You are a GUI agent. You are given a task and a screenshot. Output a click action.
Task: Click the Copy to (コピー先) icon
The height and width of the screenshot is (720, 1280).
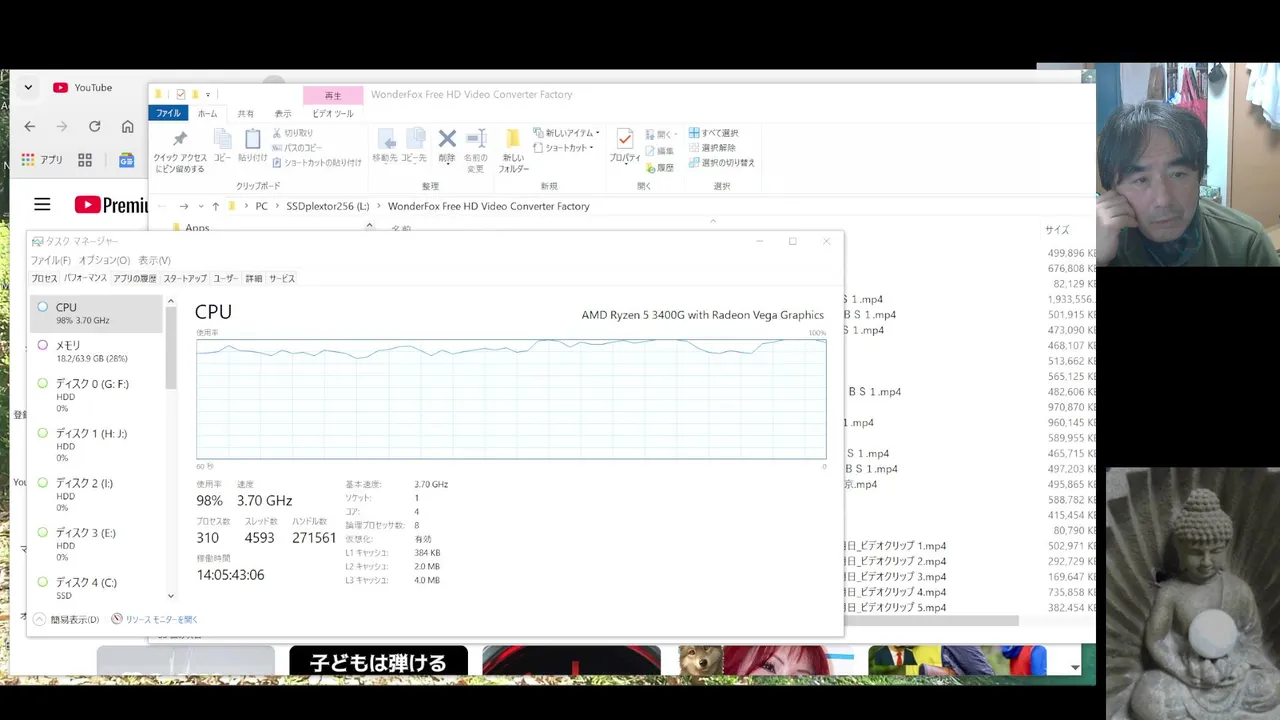coord(415,140)
